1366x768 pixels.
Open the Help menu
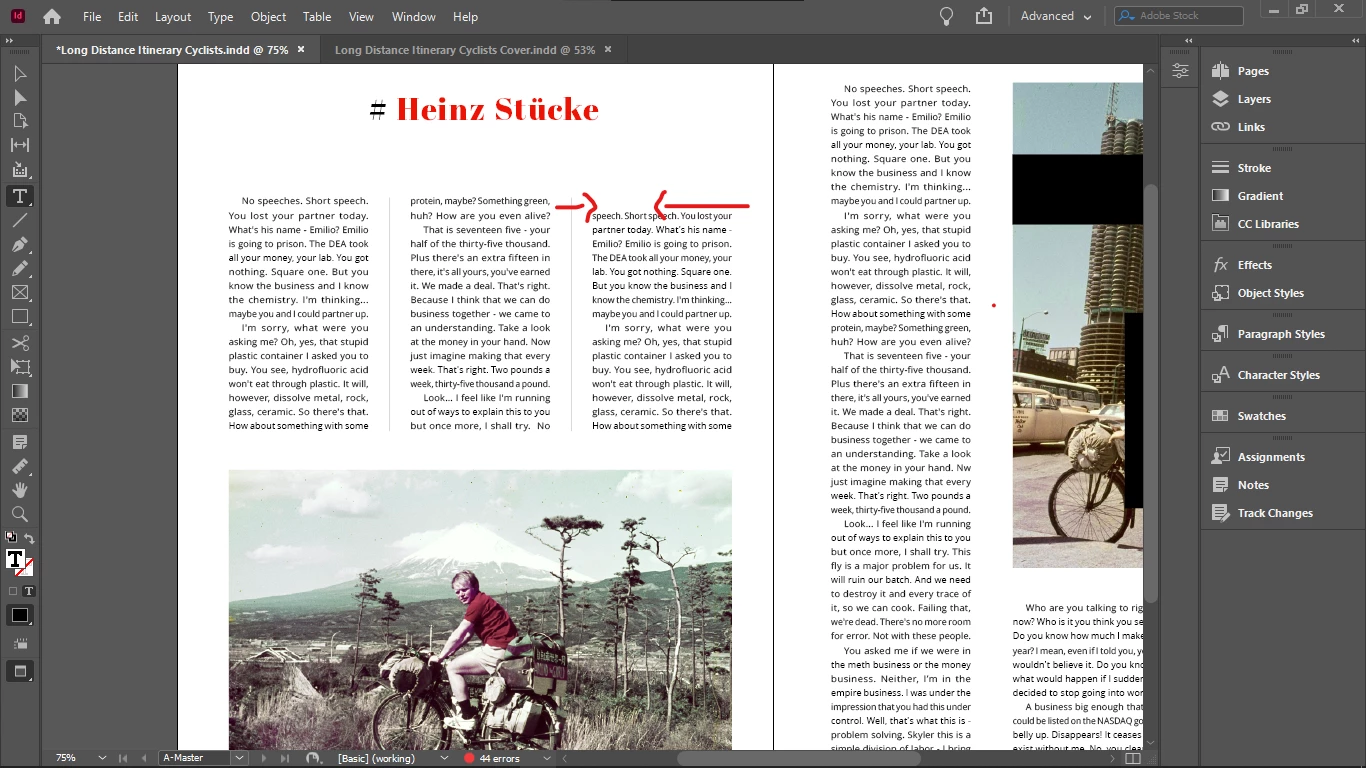[465, 17]
